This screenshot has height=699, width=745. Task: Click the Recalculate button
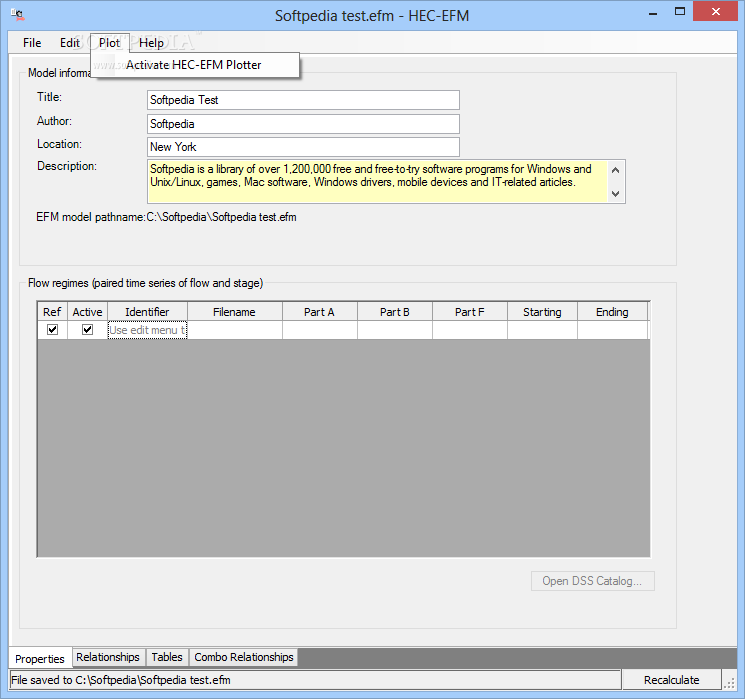[671, 680]
